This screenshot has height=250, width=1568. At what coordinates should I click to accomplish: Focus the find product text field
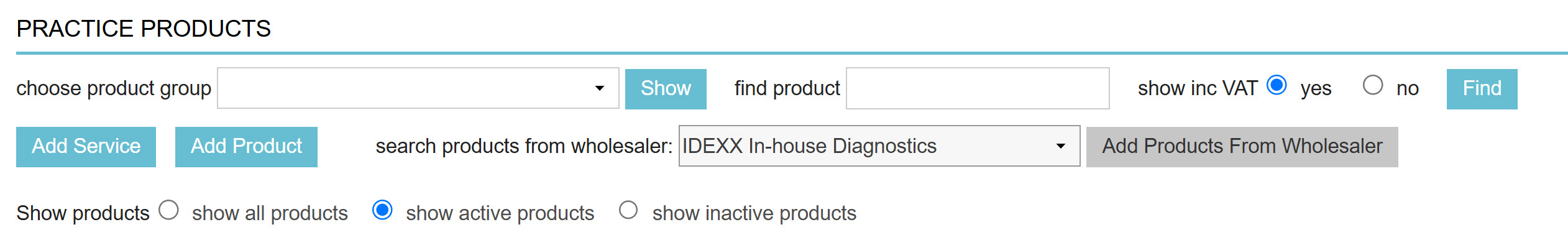coord(977,88)
